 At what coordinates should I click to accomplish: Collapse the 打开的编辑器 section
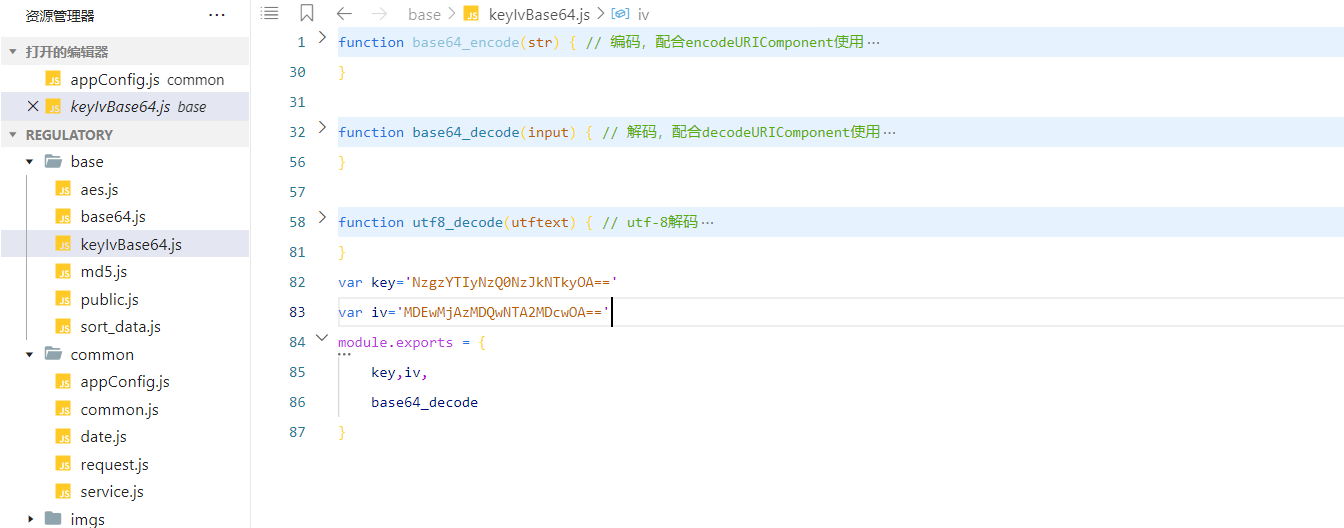[13, 52]
